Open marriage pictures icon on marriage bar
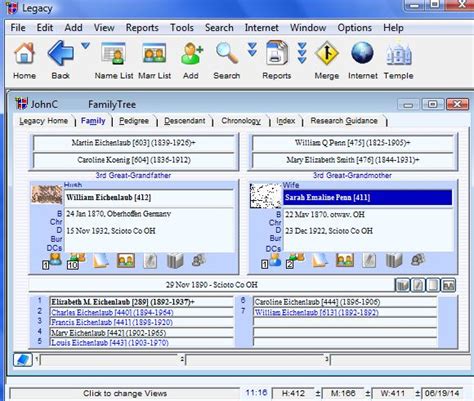 [448, 285]
